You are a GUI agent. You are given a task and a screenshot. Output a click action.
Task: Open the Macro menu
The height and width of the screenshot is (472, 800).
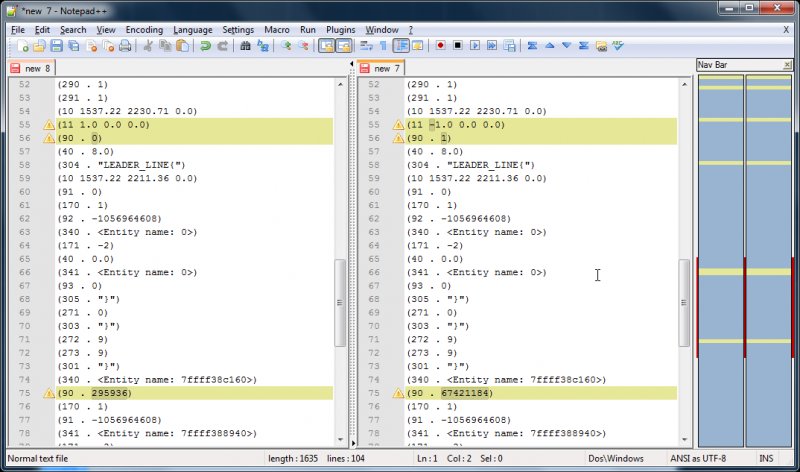coord(277,30)
